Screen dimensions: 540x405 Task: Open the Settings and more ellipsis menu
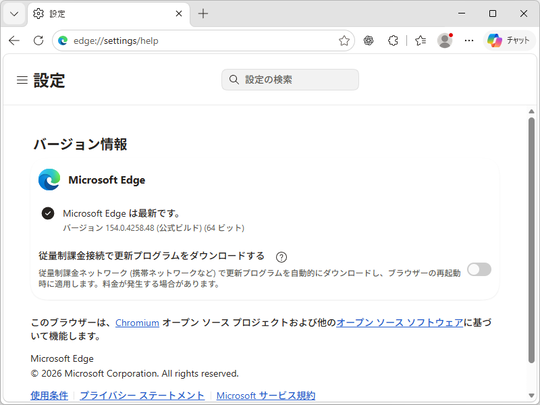pos(469,41)
